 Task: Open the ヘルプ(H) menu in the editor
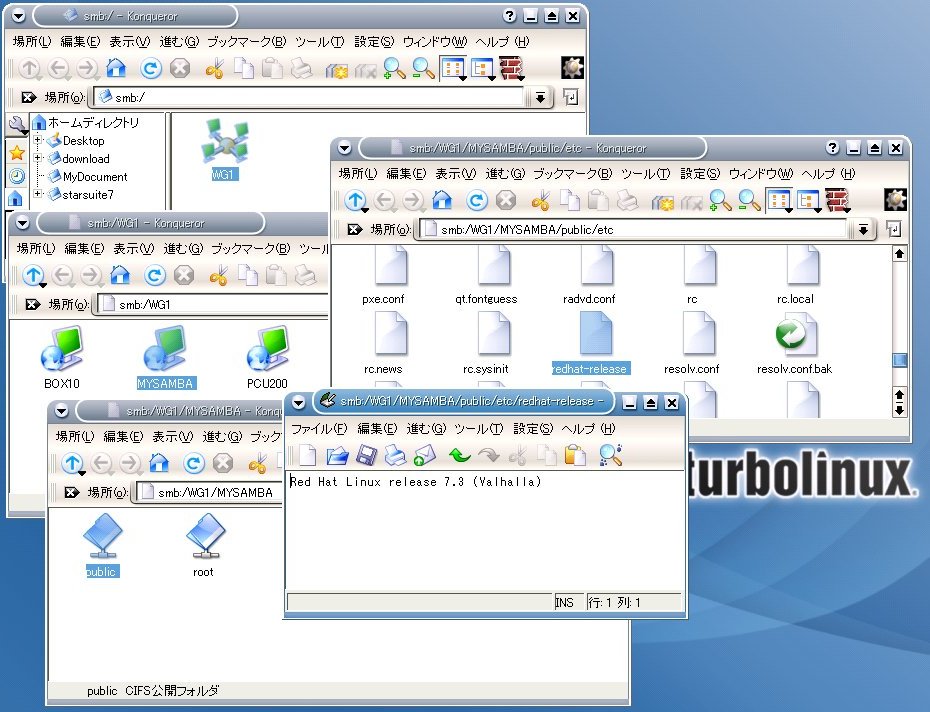(x=588, y=428)
